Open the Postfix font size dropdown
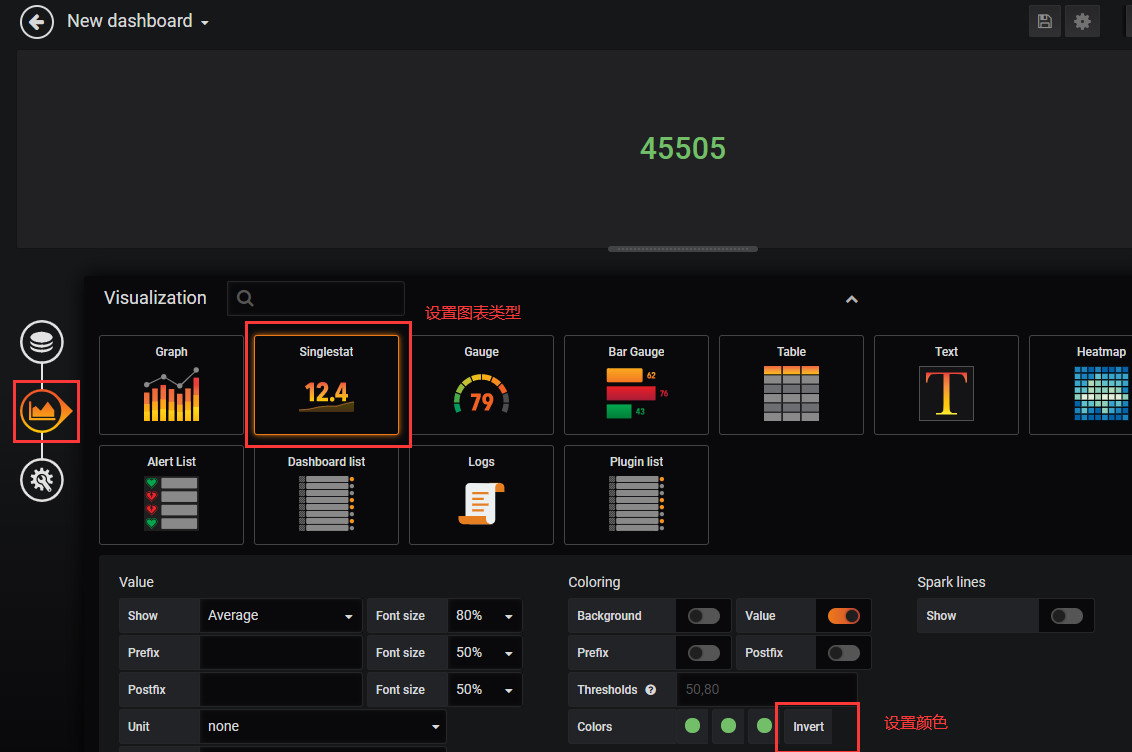This screenshot has width=1132, height=752. [484, 690]
